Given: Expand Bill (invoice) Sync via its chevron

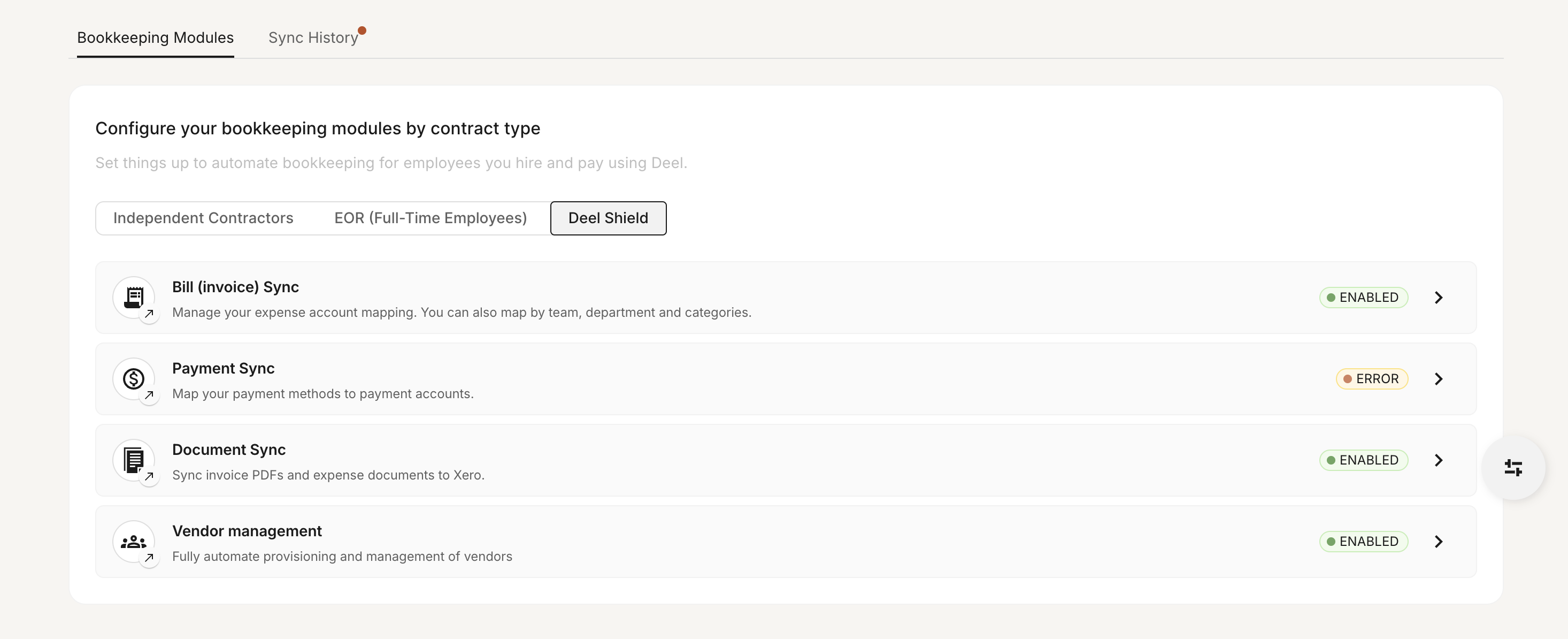Looking at the screenshot, I should [1439, 297].
